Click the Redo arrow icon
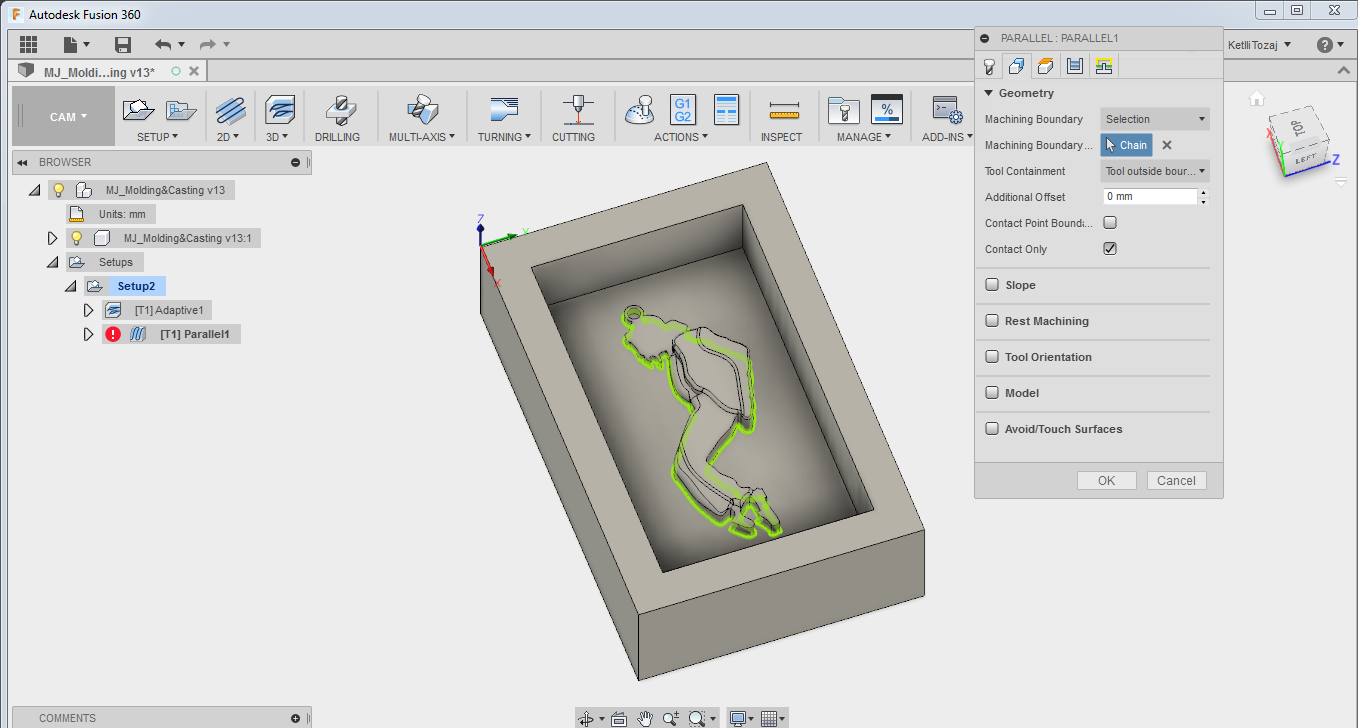Viewport: 1358px width, 728px height. [208, 44]
